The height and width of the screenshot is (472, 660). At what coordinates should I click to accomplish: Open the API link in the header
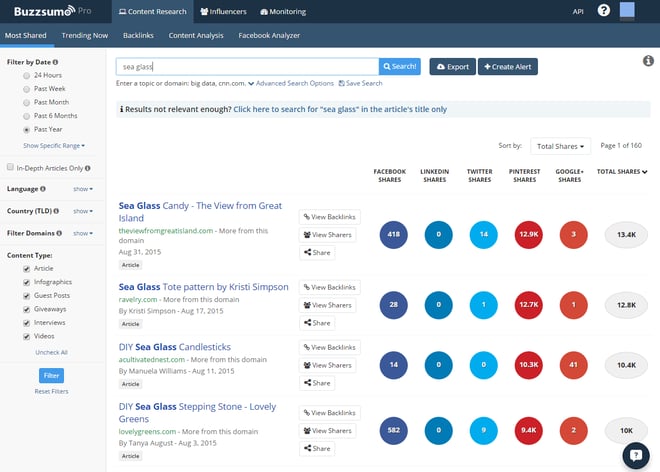pos(578,11)
